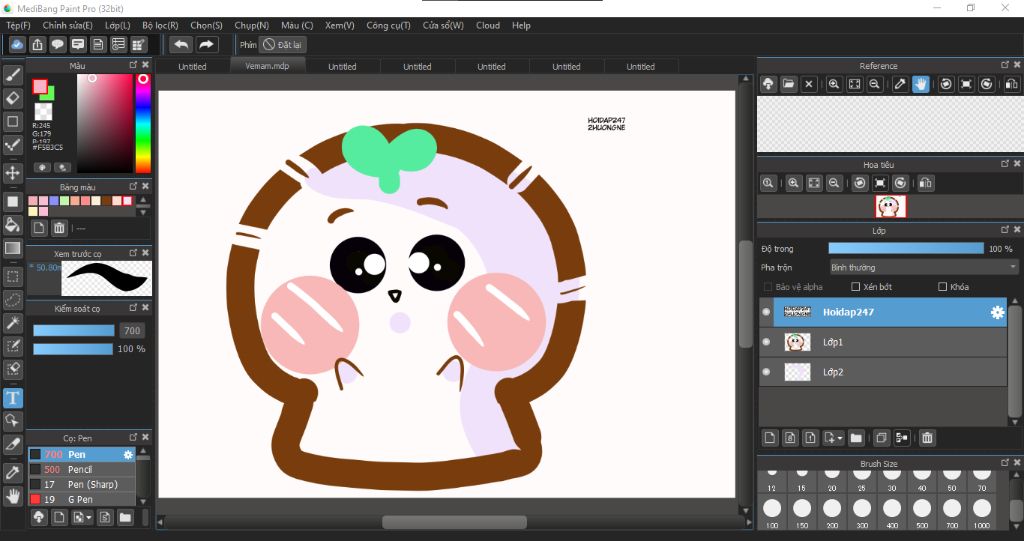The image size is (1024, 541).
Task: Click the cloud save icon in top toolbar
Action: click(x=18, y=44)
